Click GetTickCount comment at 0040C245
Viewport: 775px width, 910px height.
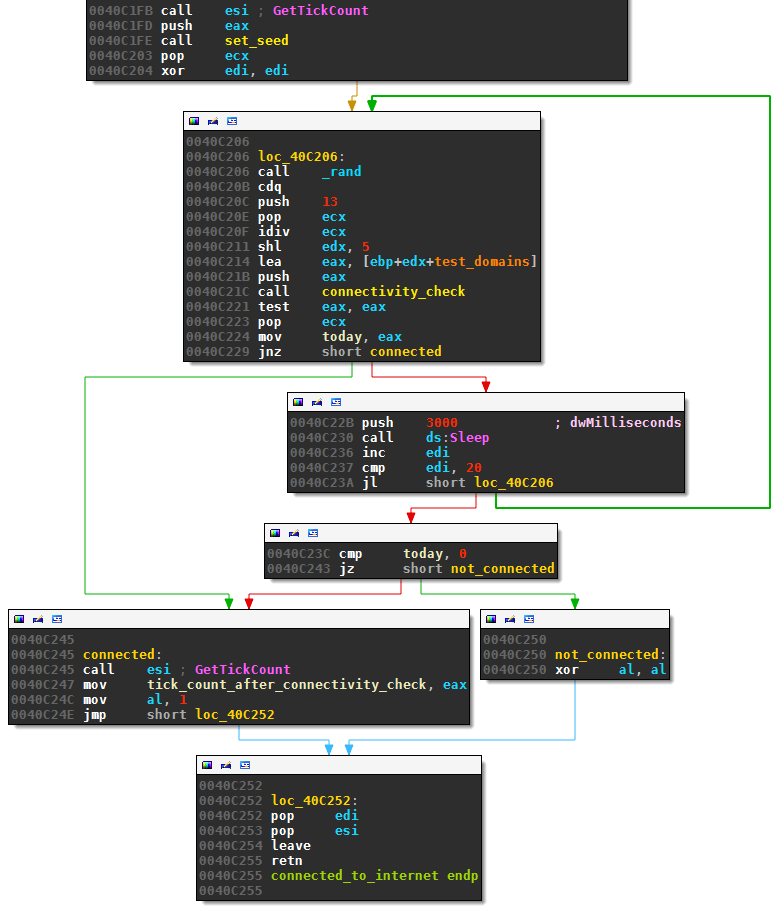pos(243,670)
